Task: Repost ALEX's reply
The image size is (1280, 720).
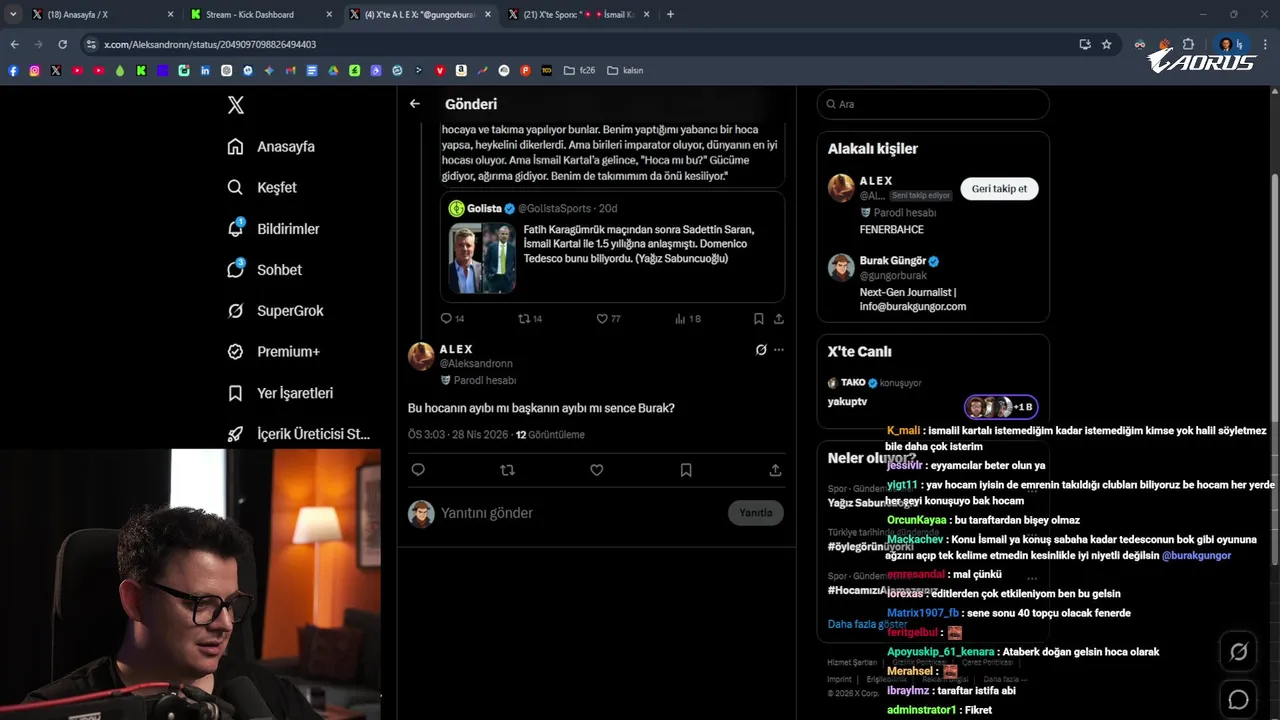Action: [507, 470]
